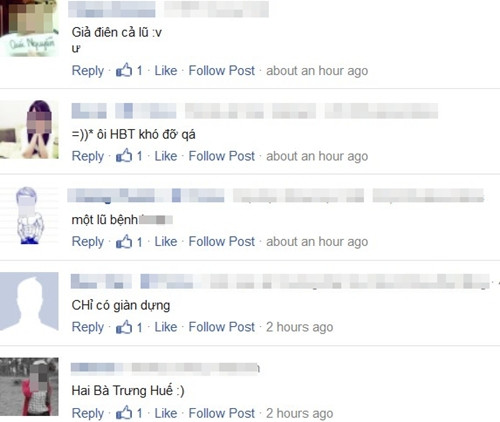Open avatar of girl on 'ôi HBT' comment
500x422 pixels.
coord(29,130)
